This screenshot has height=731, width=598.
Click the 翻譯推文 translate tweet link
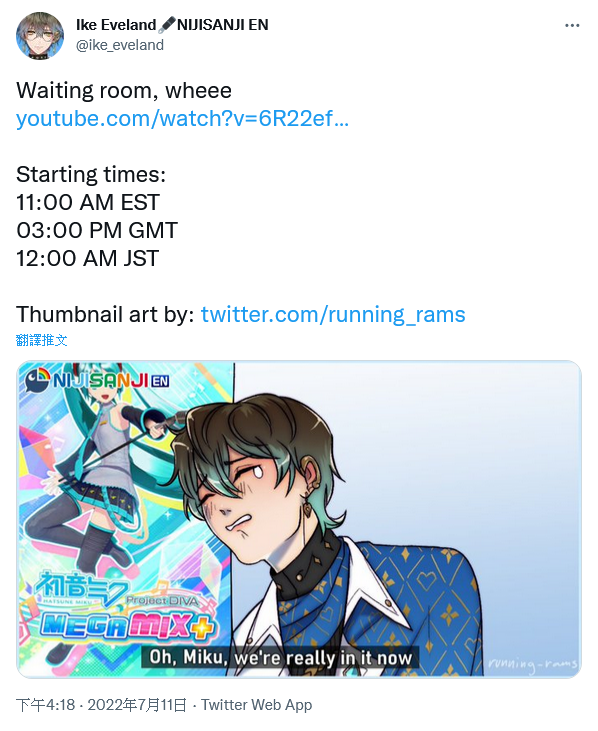pos(41,340)
